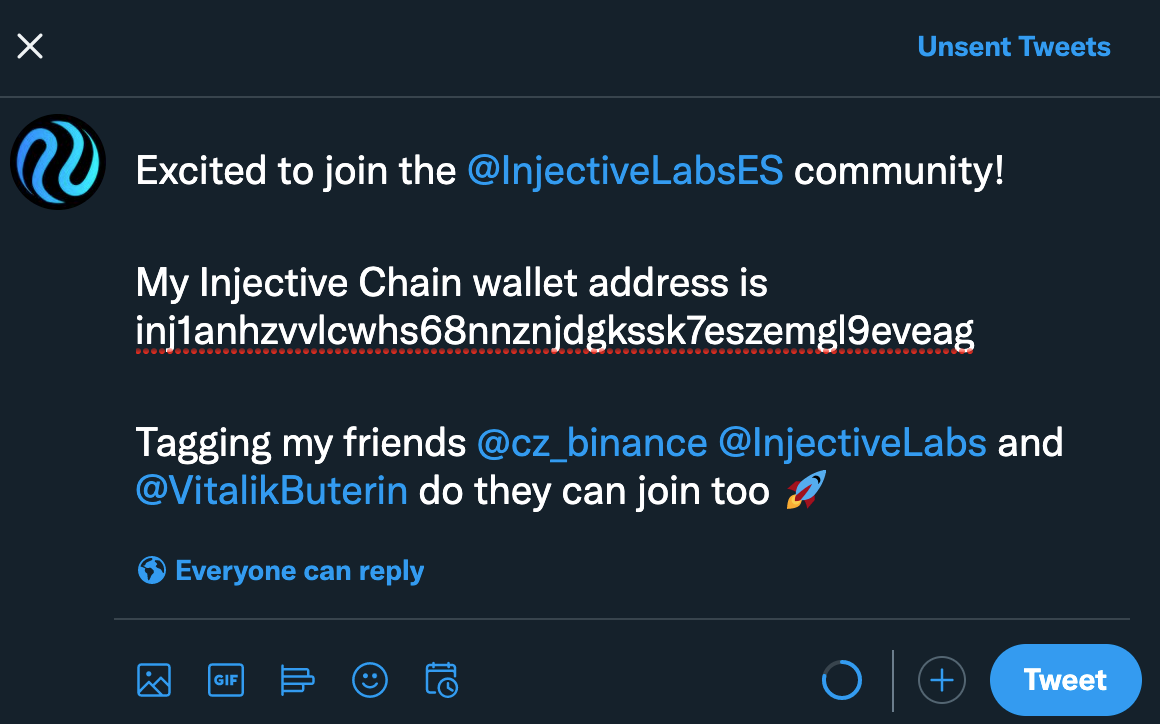Screen dimensions: 1160x724
Task: Click the character count progress circle
Action: coord(841,680)
